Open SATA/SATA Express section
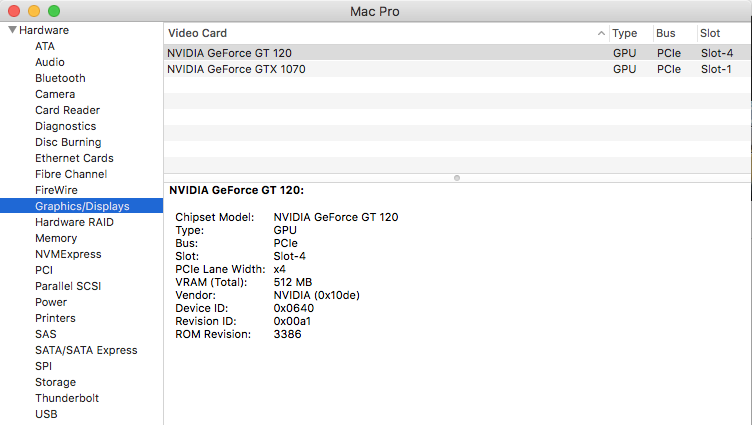 [x=86, y=350]
